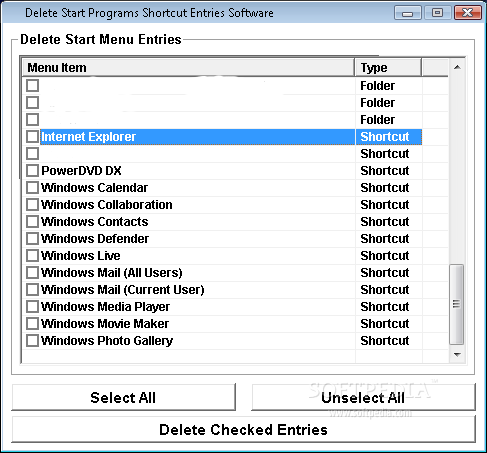Check the Internet Explorer checkbox

coord(32,136)
